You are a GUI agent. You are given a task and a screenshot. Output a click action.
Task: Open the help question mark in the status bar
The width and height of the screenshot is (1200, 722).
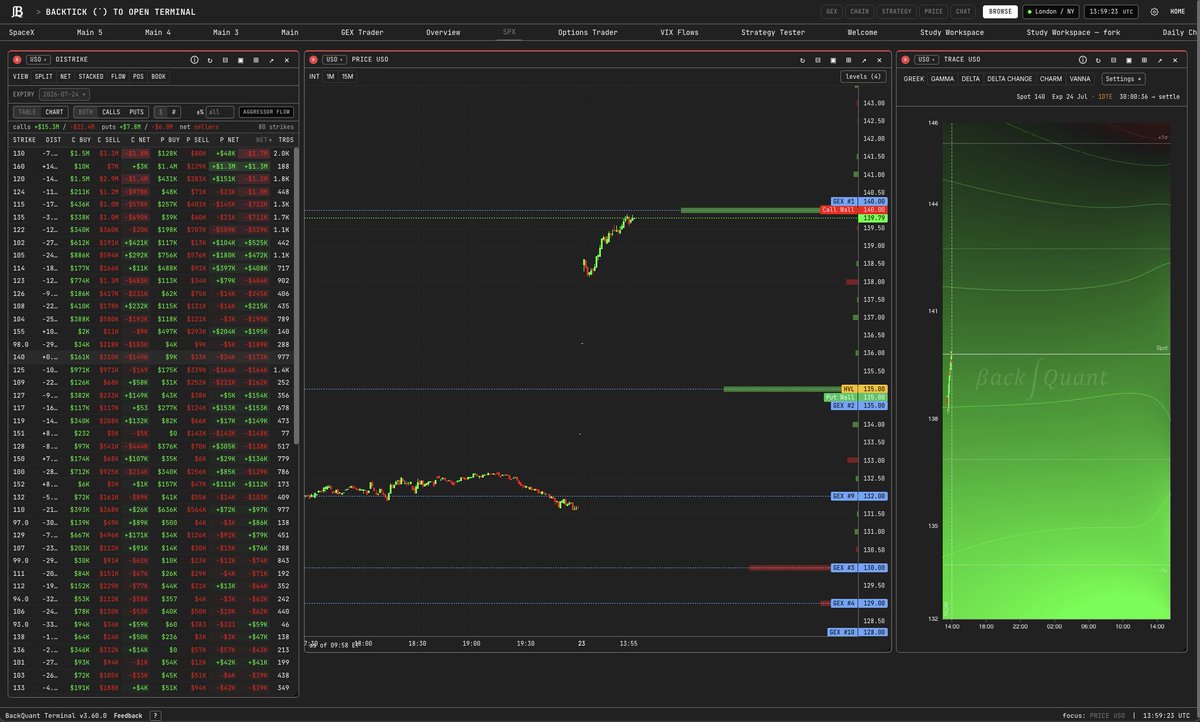(155, 715)
